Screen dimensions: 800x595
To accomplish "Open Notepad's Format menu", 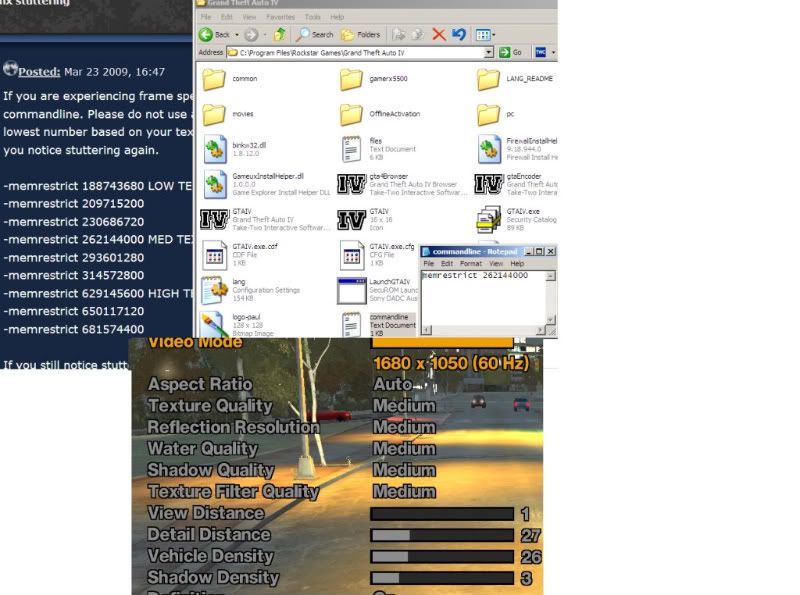I will click(471, 263).
